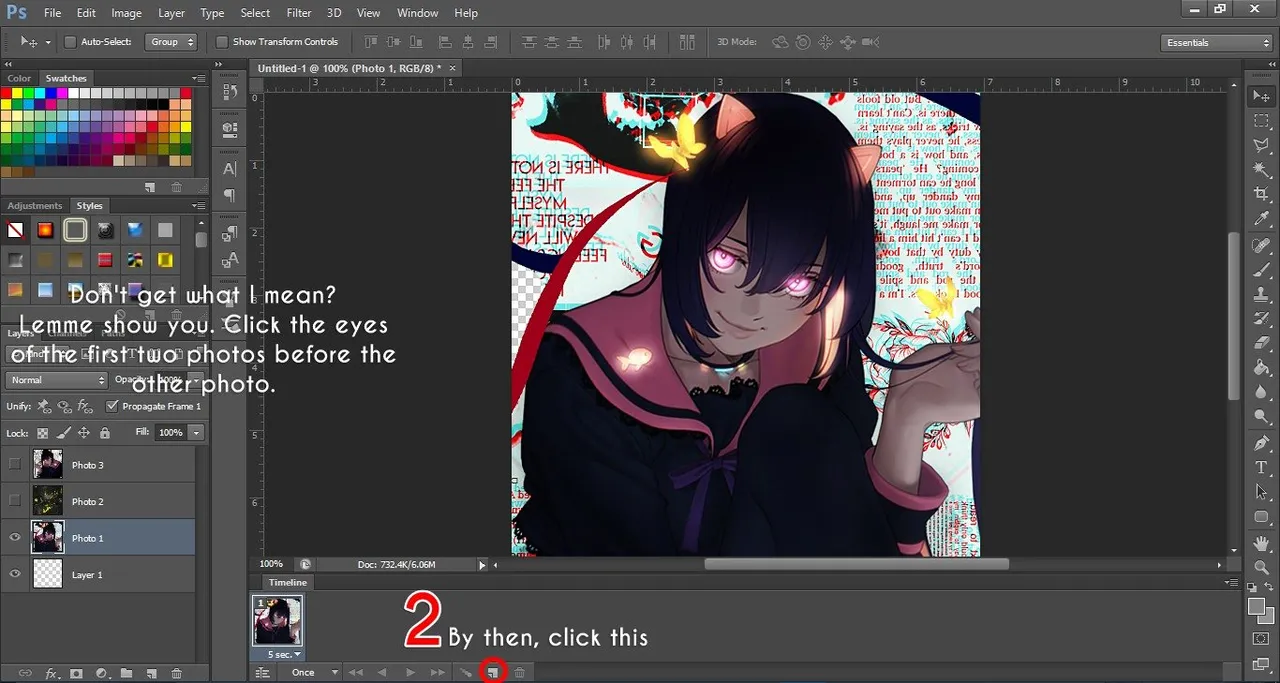Switch to the Adjustments tab
1280x683 pixels.
click(35, 206)
